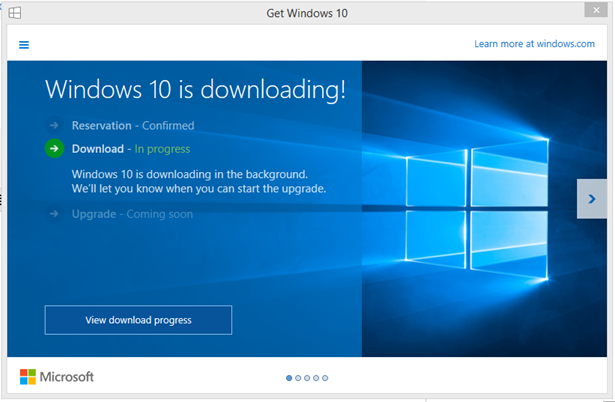The image size is (615, 402).
Task: Select the fourth page indicator dot
Action: [316, 378]
